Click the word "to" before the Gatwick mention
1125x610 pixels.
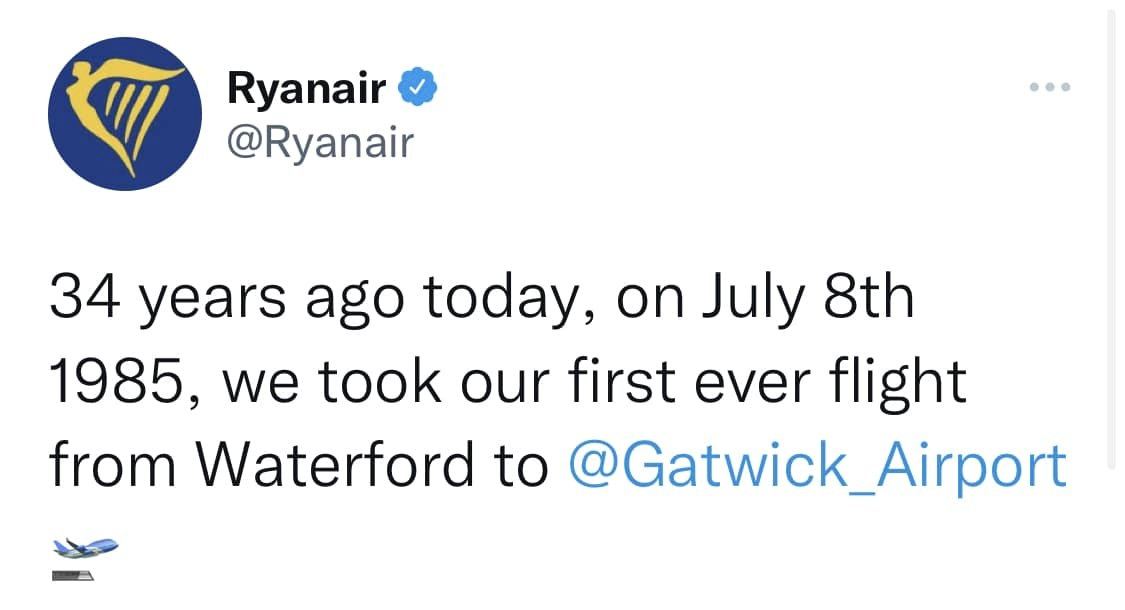521,467
